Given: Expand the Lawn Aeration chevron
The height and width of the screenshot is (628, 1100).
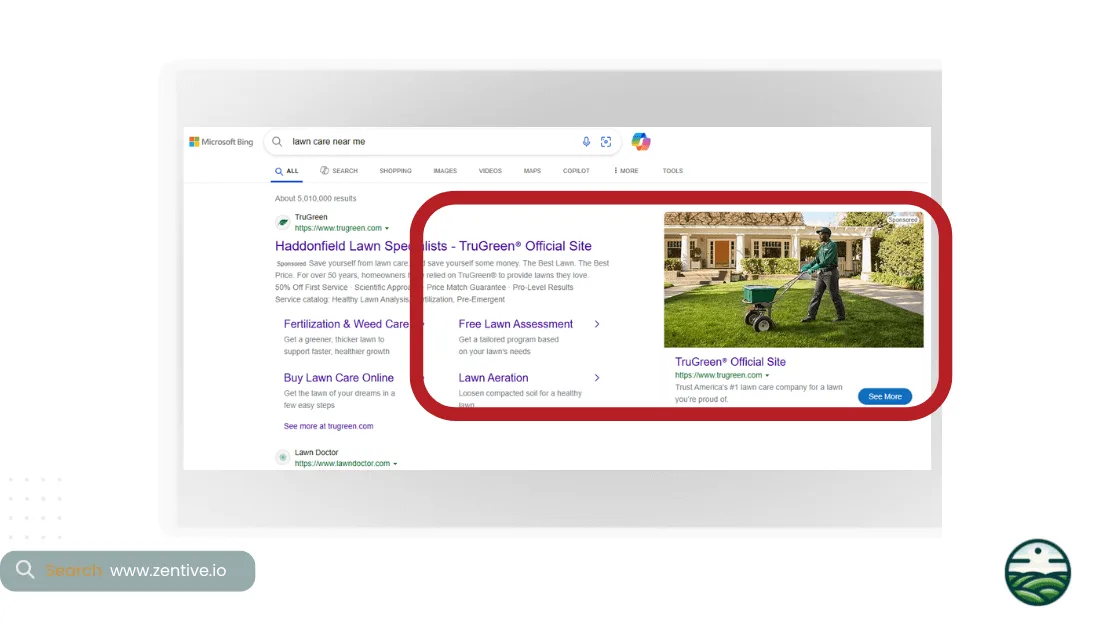Looking at the screenshot, I should [597, 378].
